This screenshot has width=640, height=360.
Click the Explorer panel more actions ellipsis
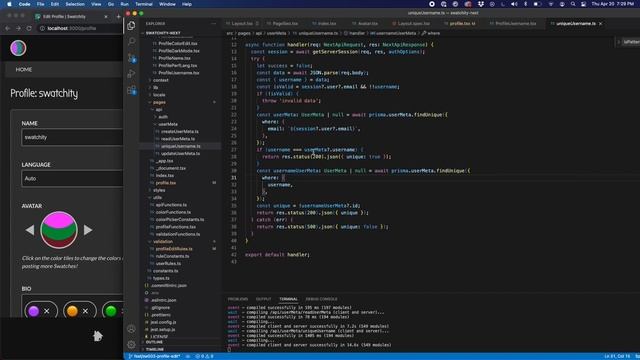(x=213, y=24)
